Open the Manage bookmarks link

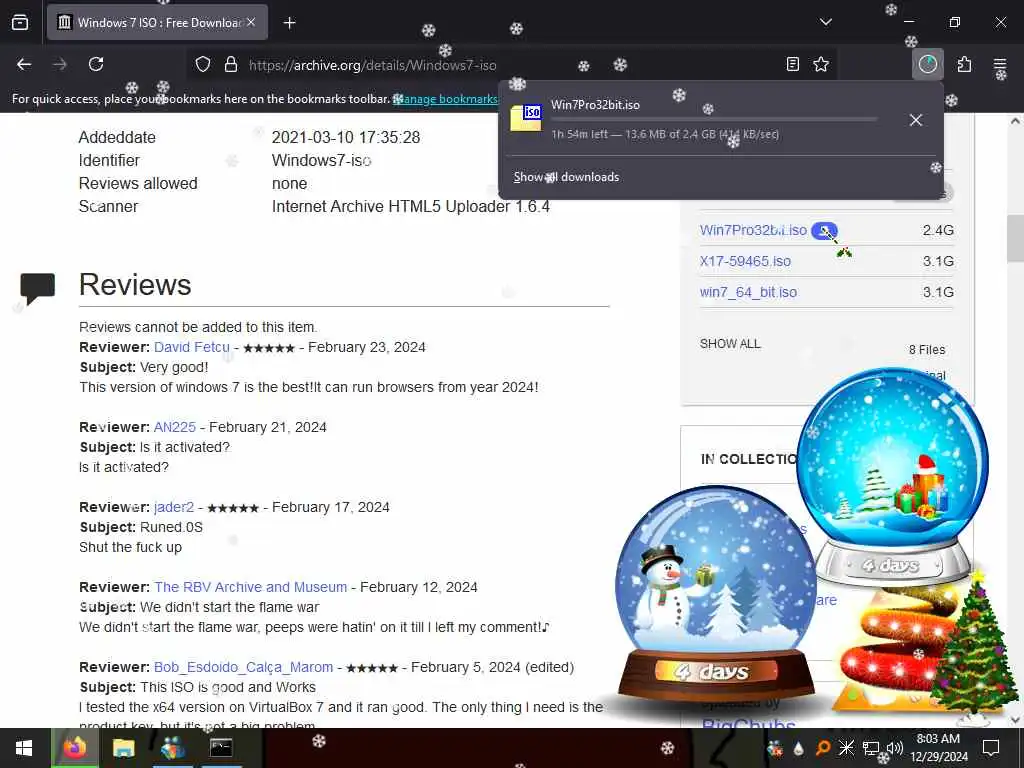pos(447,99)
